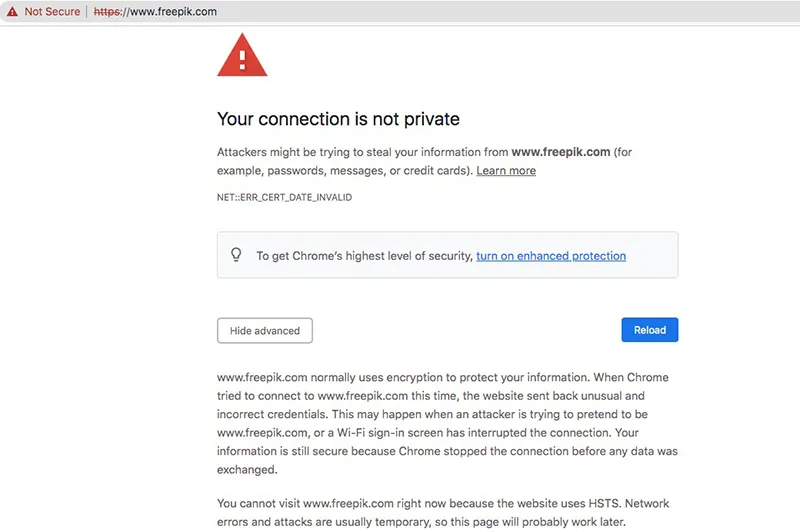The image size is (800, 532).
Task: Click empty address bar area right of URL
Action: 500,12
